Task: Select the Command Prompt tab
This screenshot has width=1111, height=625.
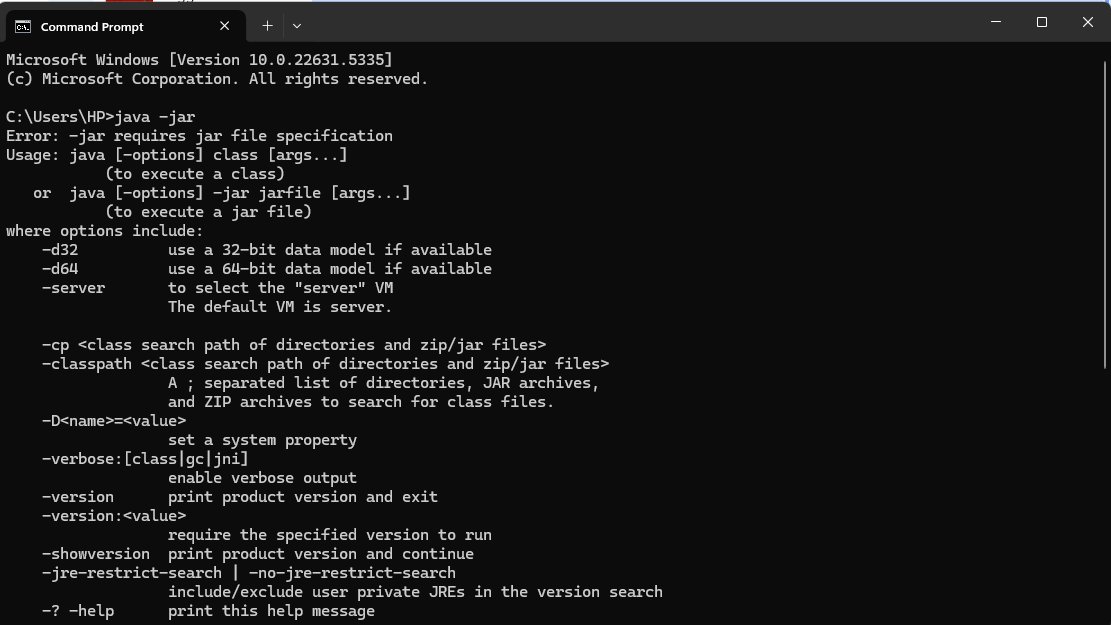Action: [x=125, y=26]
